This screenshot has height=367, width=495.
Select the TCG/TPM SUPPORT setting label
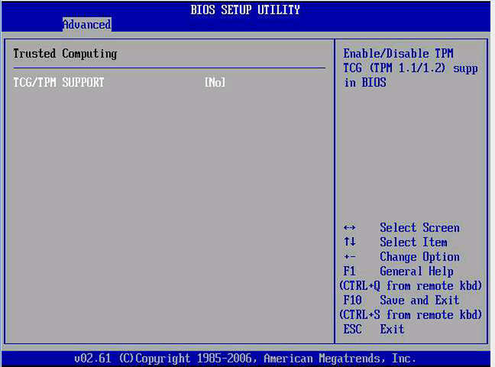pos(59,82)
